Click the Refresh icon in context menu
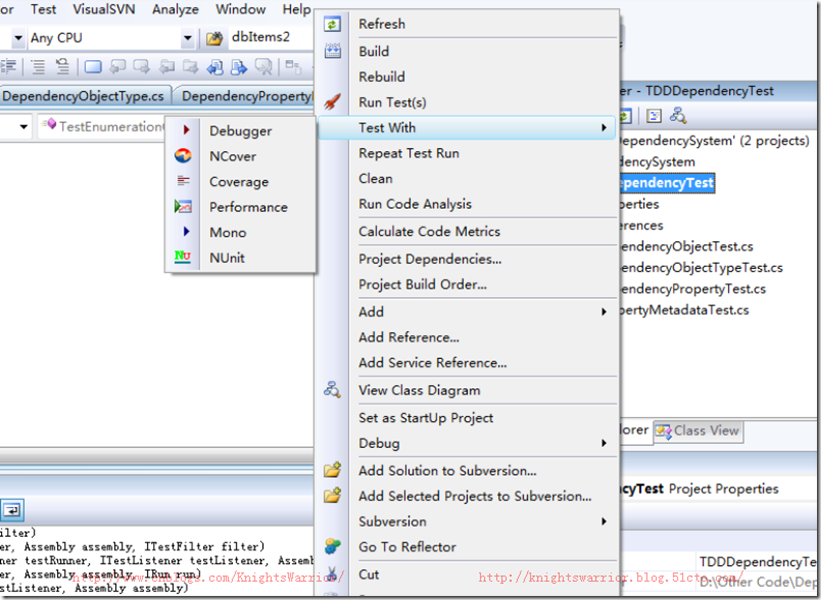The width and height of the screenshot is (821, 600). tap(333, 24)
